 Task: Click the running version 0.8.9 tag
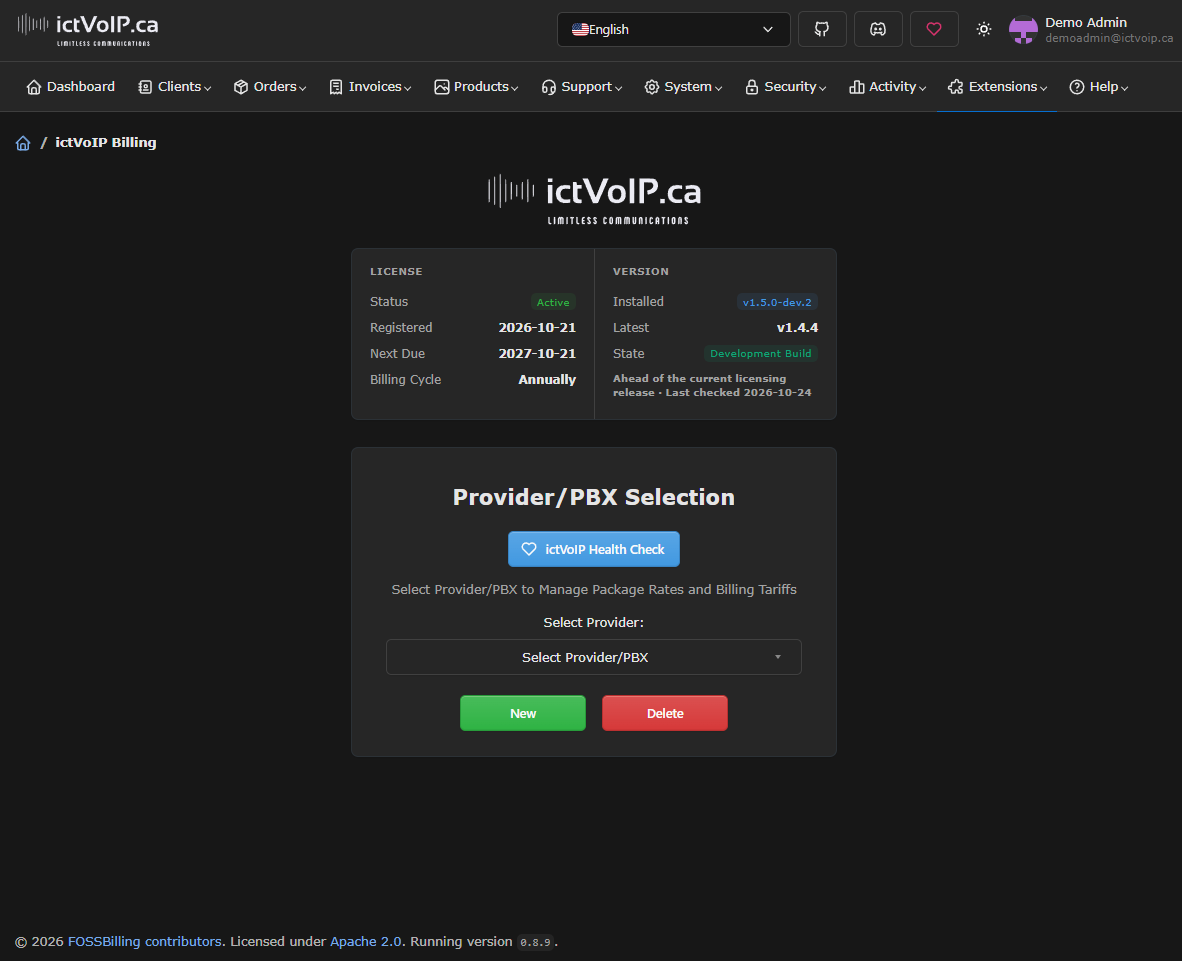(535, 943)
